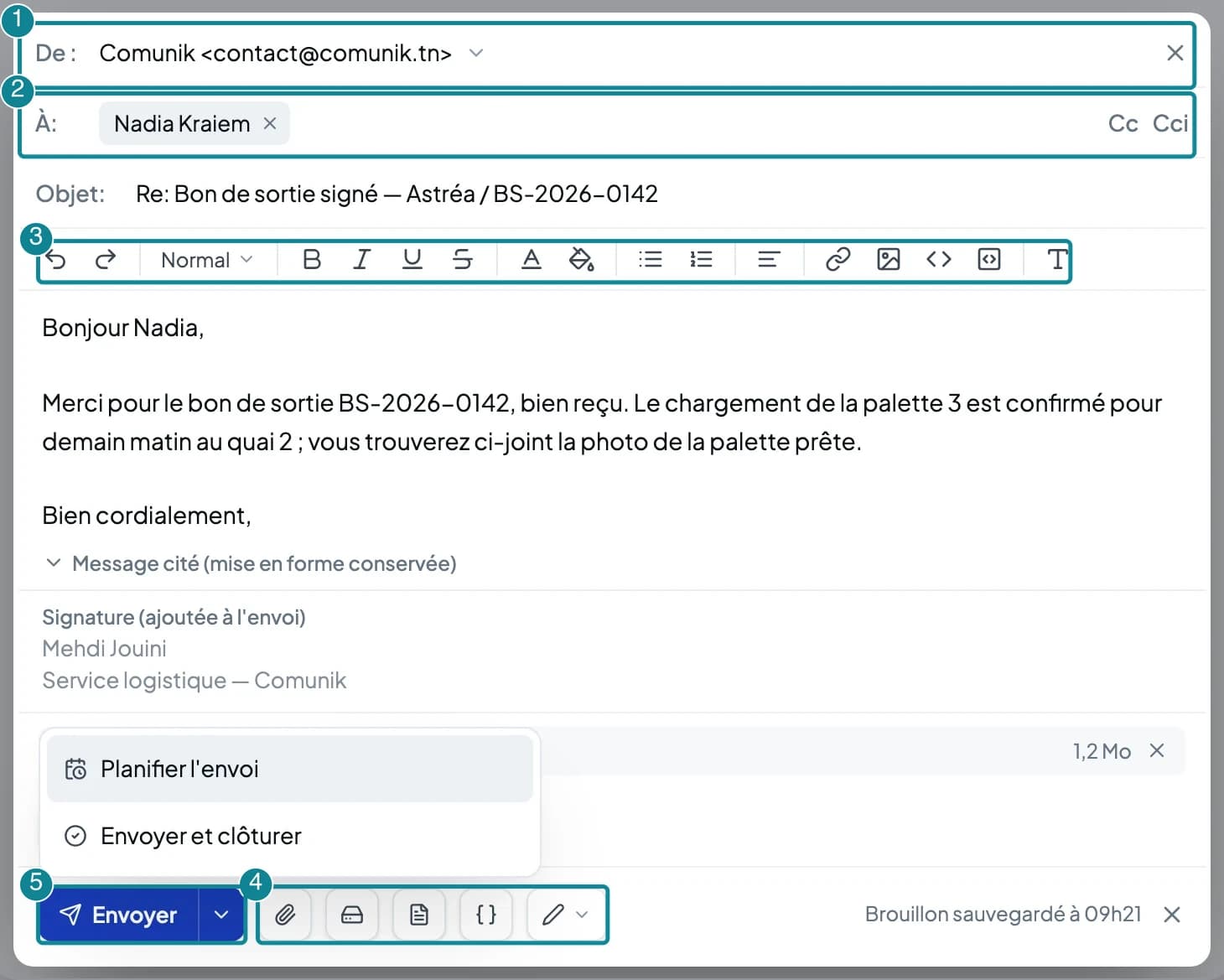This screenshot has width=1224, height=980.
Task: Insert a variable with the curly braces icon
Action: pos(486,915)
